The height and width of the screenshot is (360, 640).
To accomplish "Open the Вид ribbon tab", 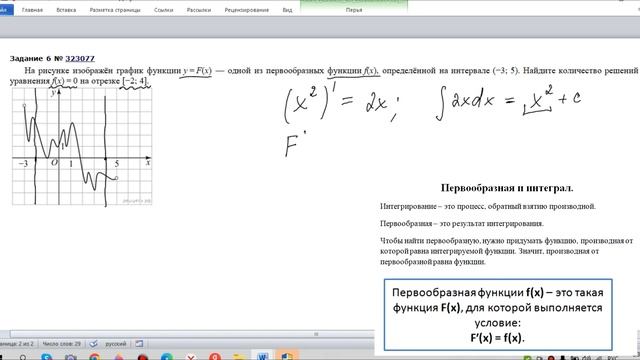I will click(287, 10).
